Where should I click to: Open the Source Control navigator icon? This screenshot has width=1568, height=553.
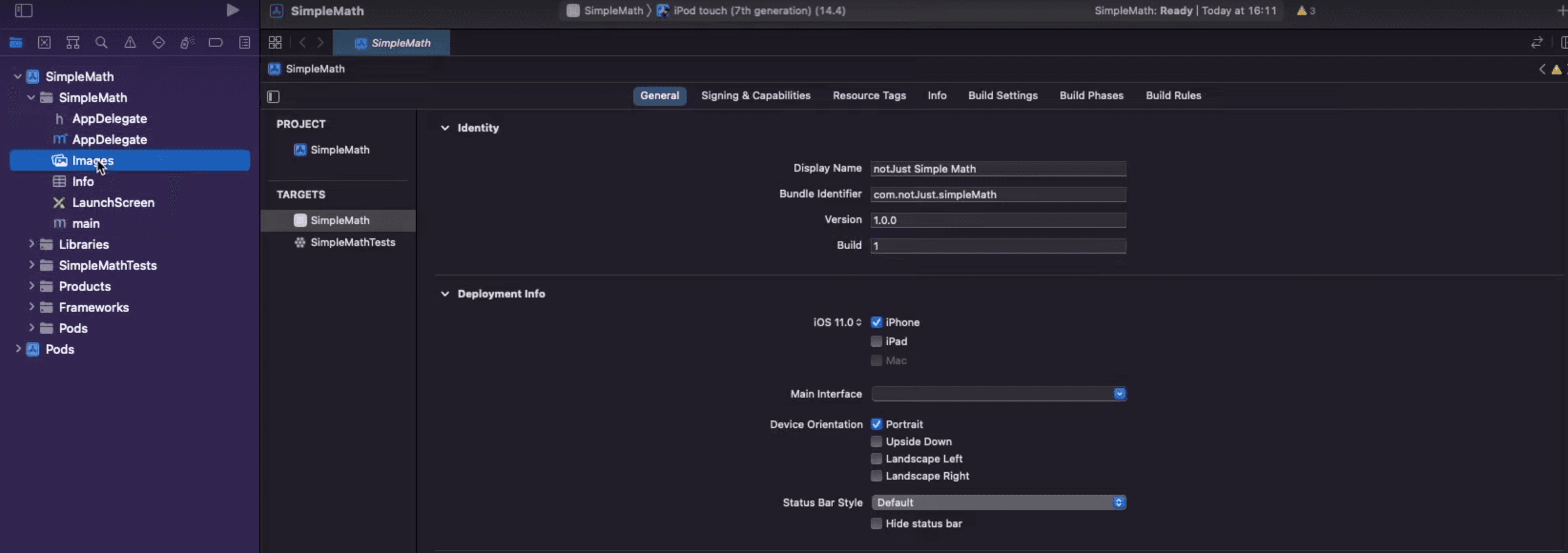[x=44, y=43]
